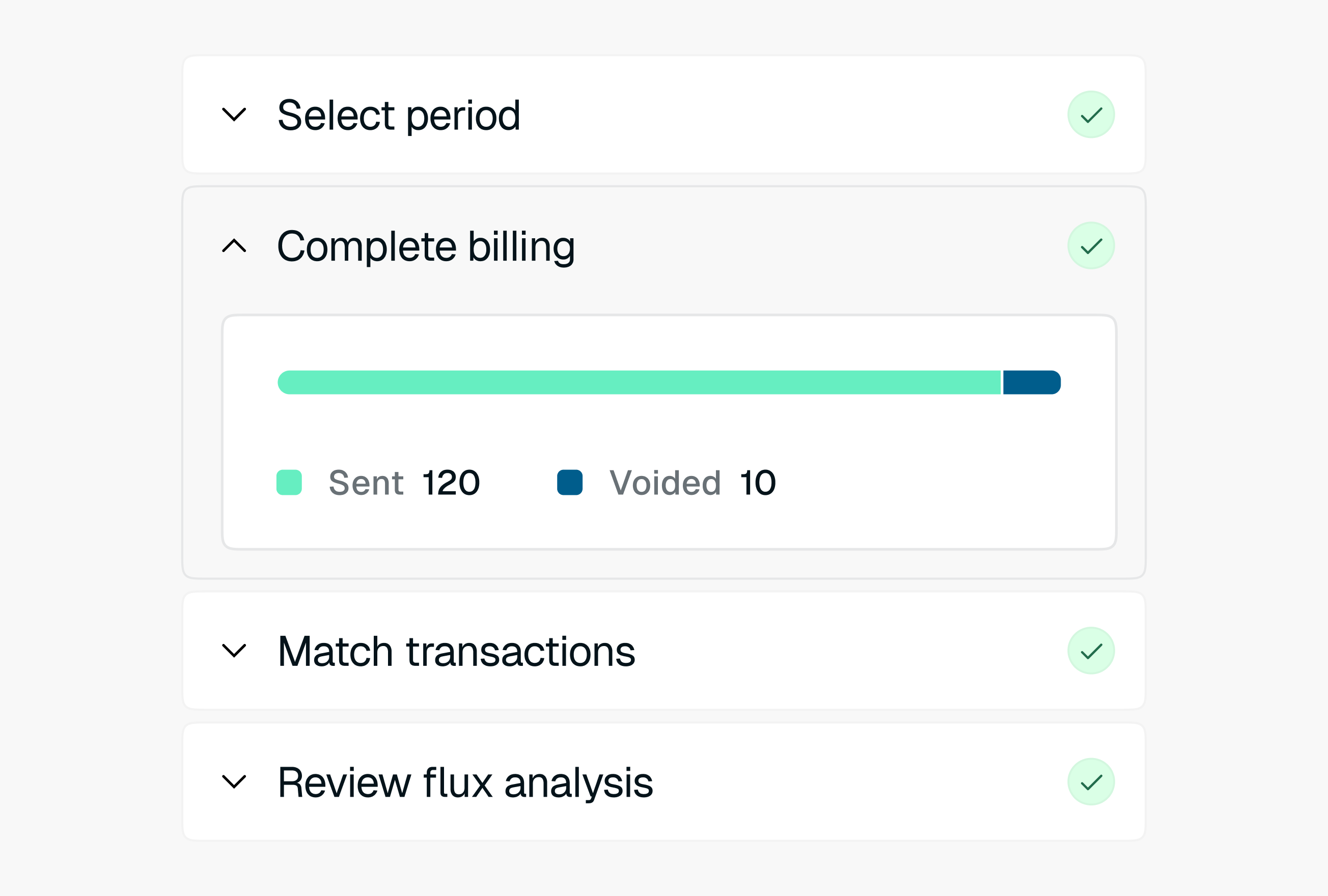Click the Review flux analysis checkmark icon
Viewport: 1328px width, 896px height.
1091,782
